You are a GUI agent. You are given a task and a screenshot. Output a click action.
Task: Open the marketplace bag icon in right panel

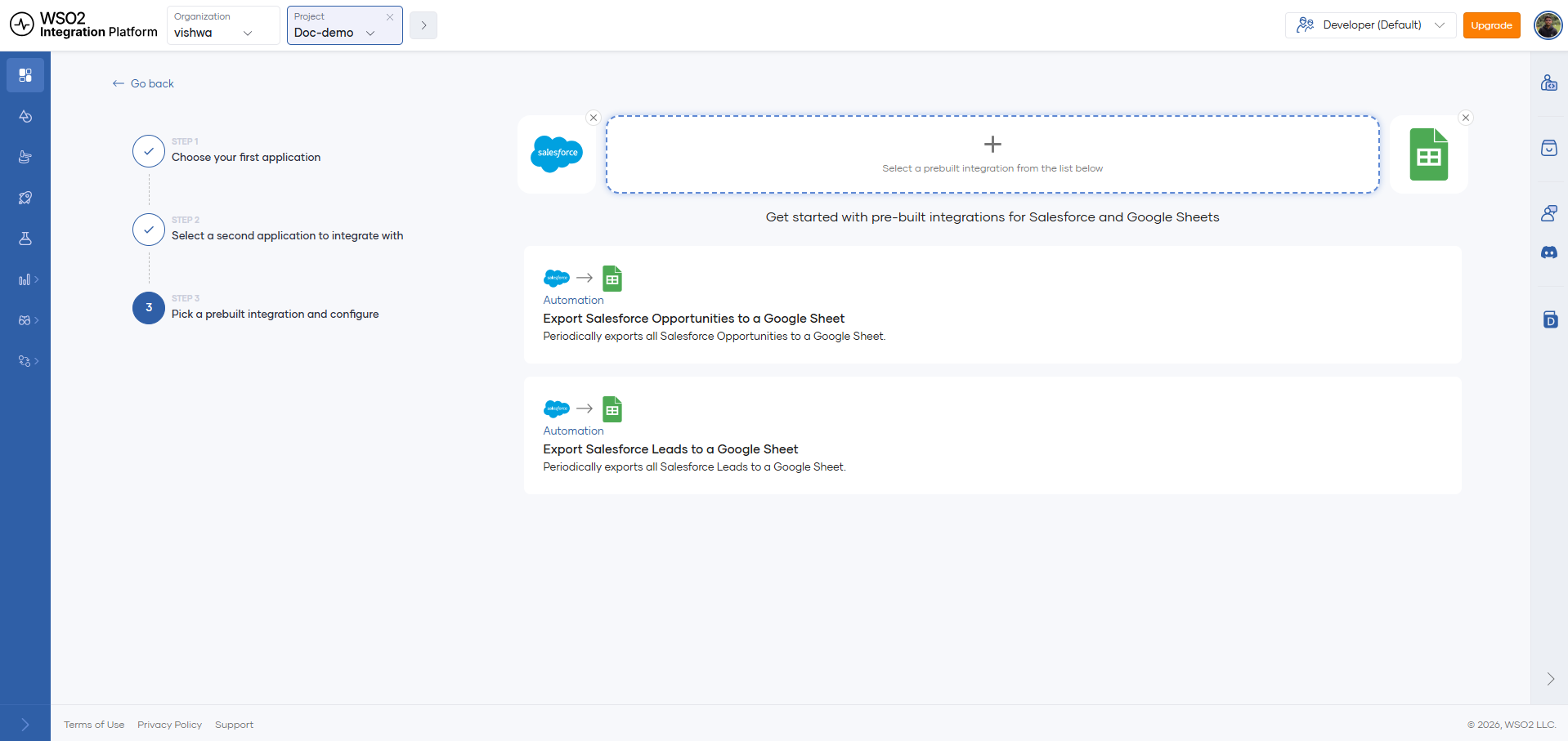click(1549, 148)
